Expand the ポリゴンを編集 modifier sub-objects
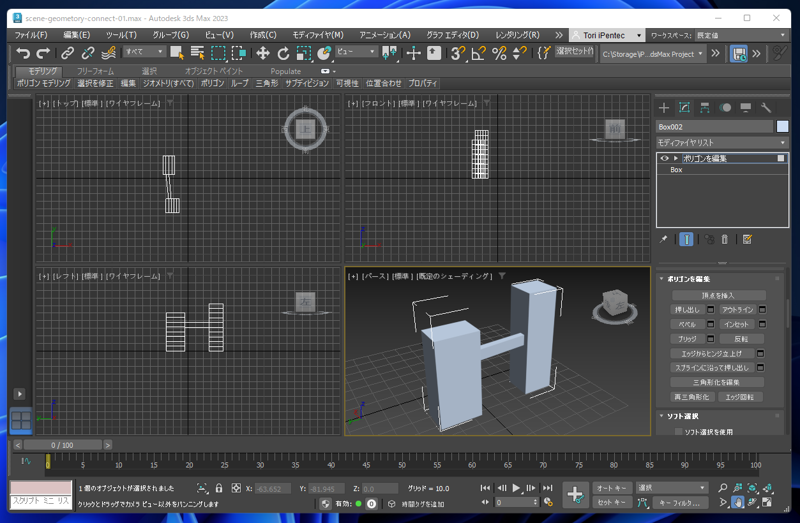Screen dimensions: 800x523 (676, 158)
